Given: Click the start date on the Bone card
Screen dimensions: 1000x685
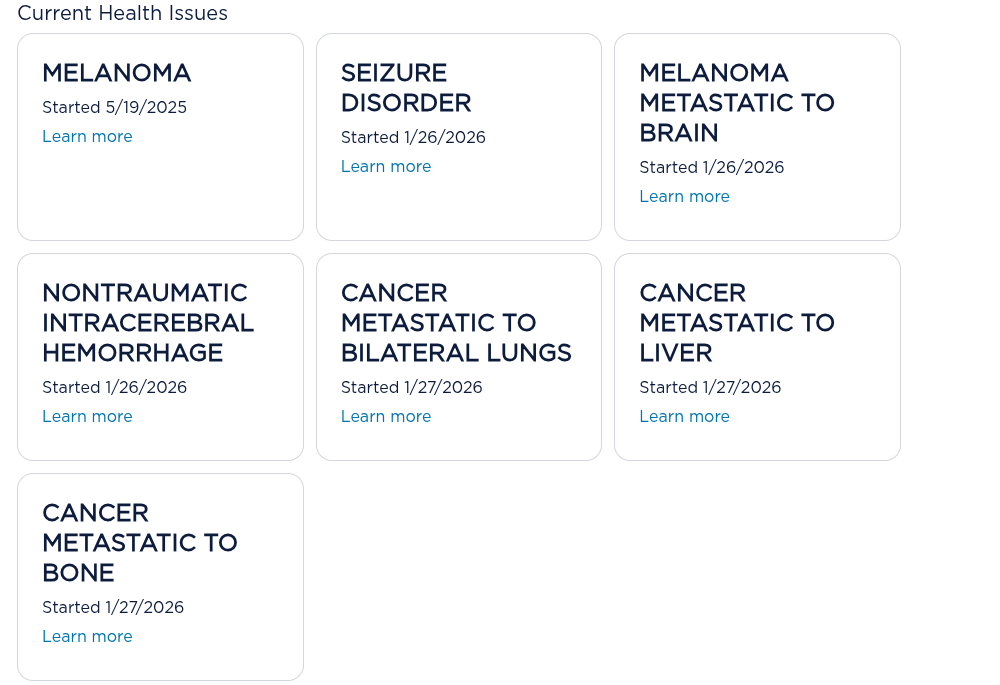Looking at the screenshot, I should (x=113, y=608).
